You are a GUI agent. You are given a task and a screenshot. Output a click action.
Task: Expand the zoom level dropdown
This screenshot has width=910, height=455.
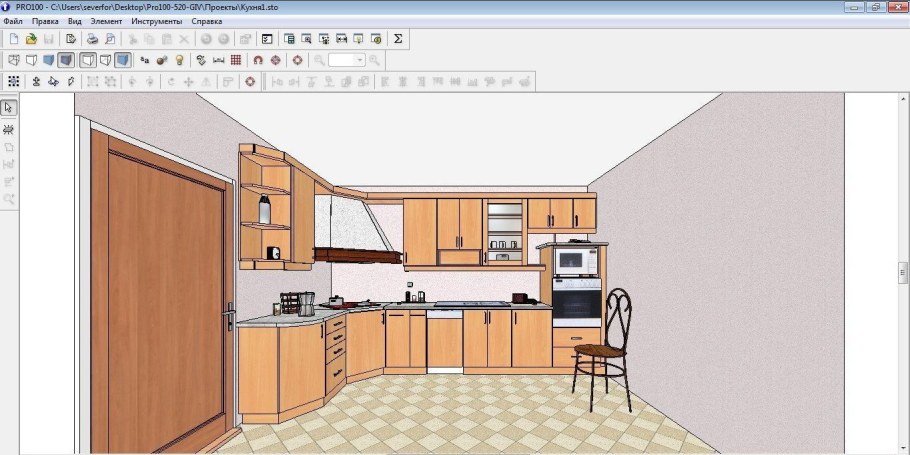[x=360, y=60]
